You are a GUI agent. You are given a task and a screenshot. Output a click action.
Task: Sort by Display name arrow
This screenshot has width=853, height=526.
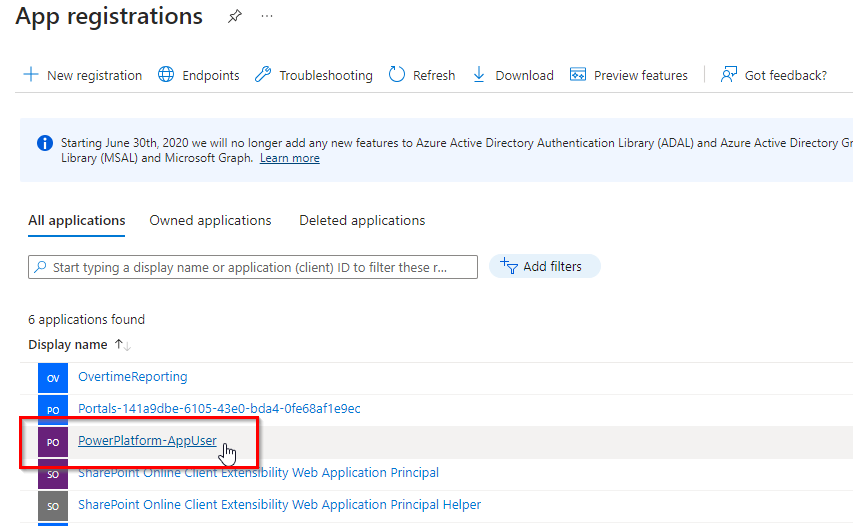pyautogui.click(x=122, y=345)
